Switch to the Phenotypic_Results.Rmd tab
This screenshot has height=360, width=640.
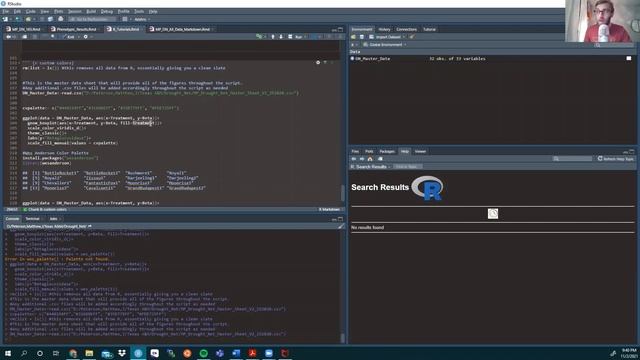click(x=76, y=29)
